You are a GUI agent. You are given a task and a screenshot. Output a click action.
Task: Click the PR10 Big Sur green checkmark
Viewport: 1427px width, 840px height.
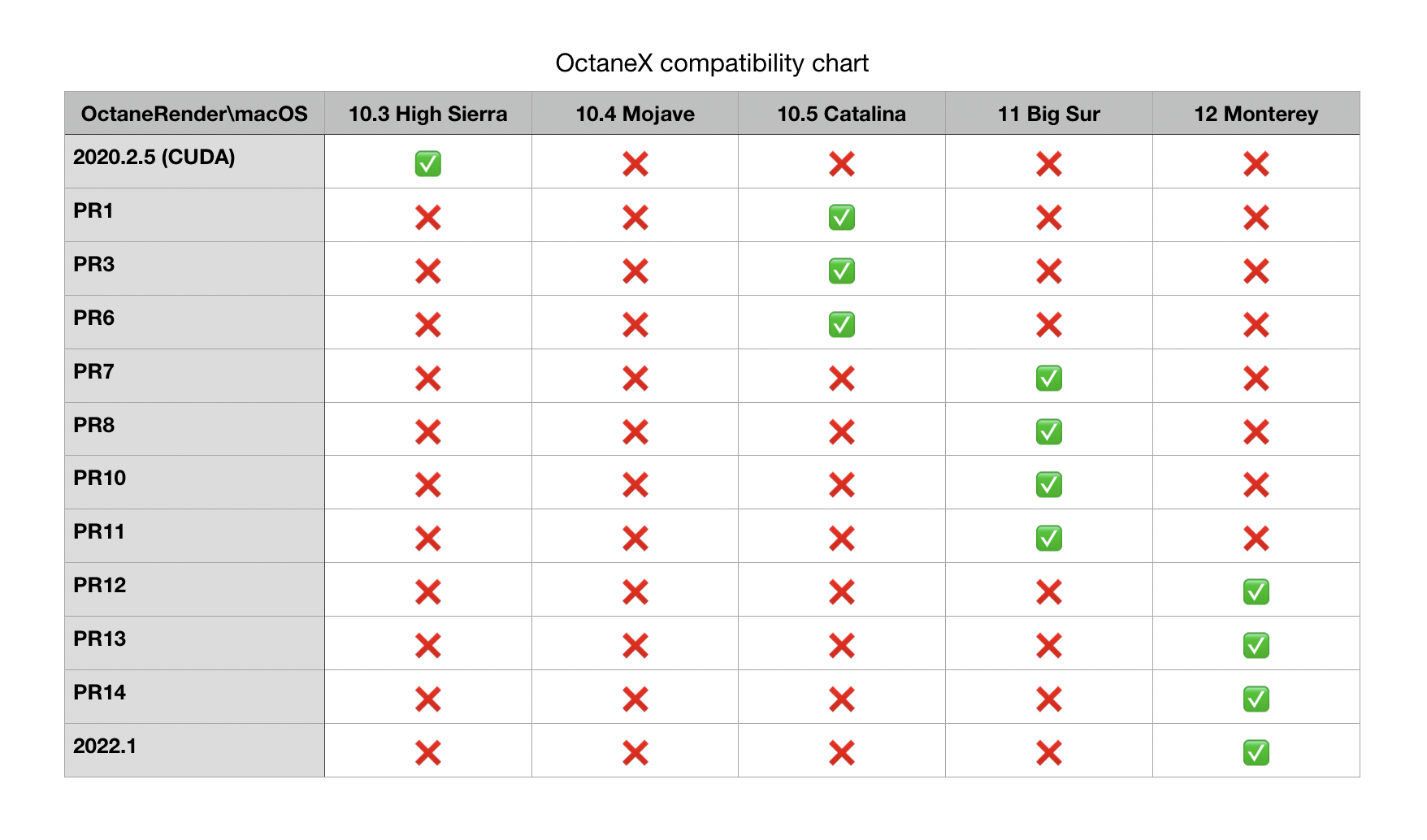point(1048,485)
